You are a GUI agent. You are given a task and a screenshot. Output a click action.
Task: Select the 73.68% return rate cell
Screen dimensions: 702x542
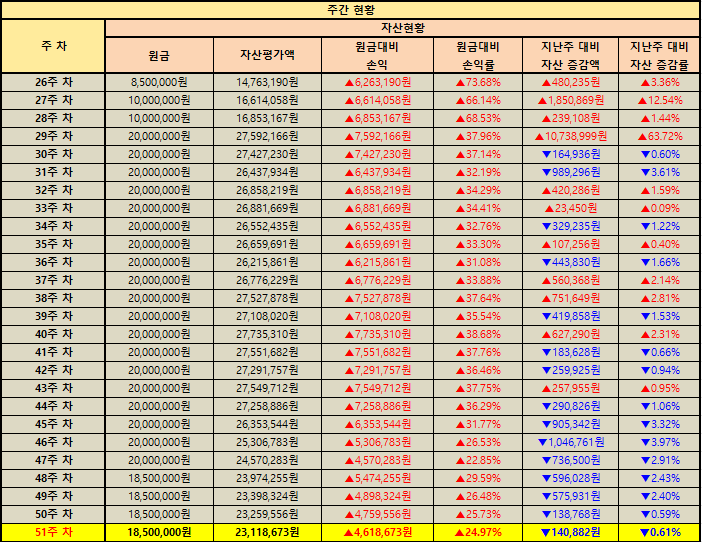pos(478,82)
